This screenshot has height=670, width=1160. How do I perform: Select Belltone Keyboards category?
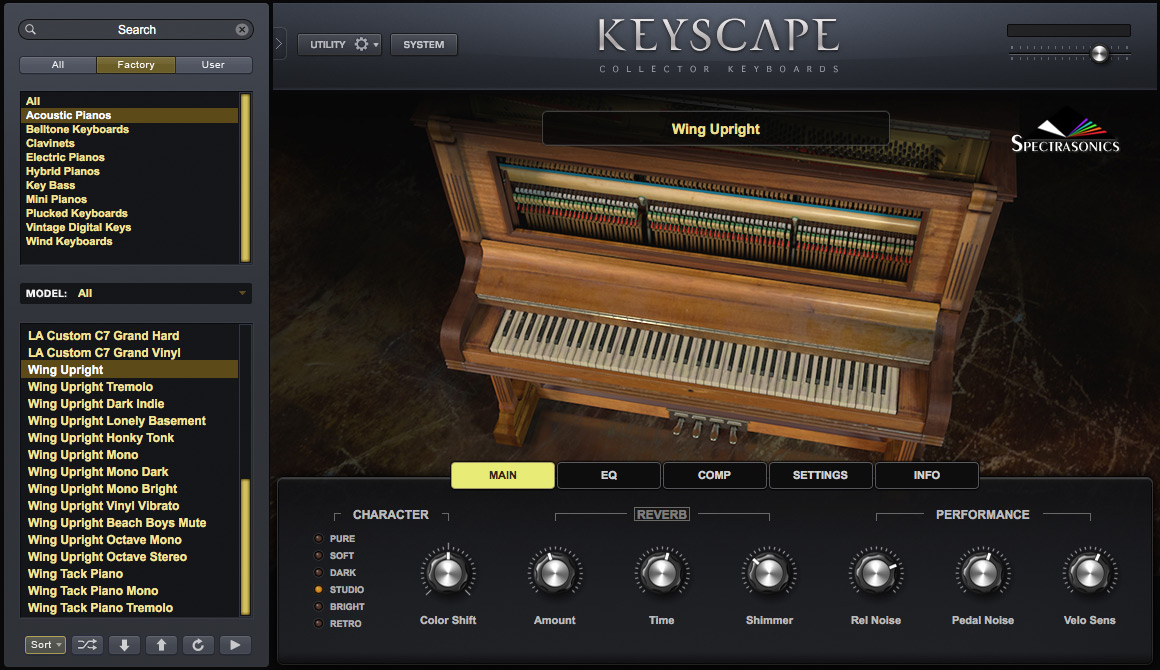point(129,129)
